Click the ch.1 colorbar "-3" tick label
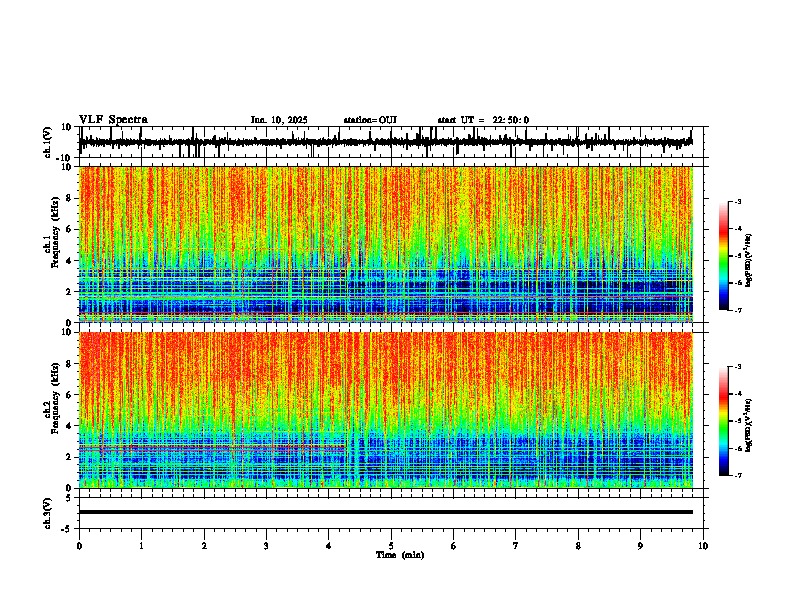 (x=738, y=202)
